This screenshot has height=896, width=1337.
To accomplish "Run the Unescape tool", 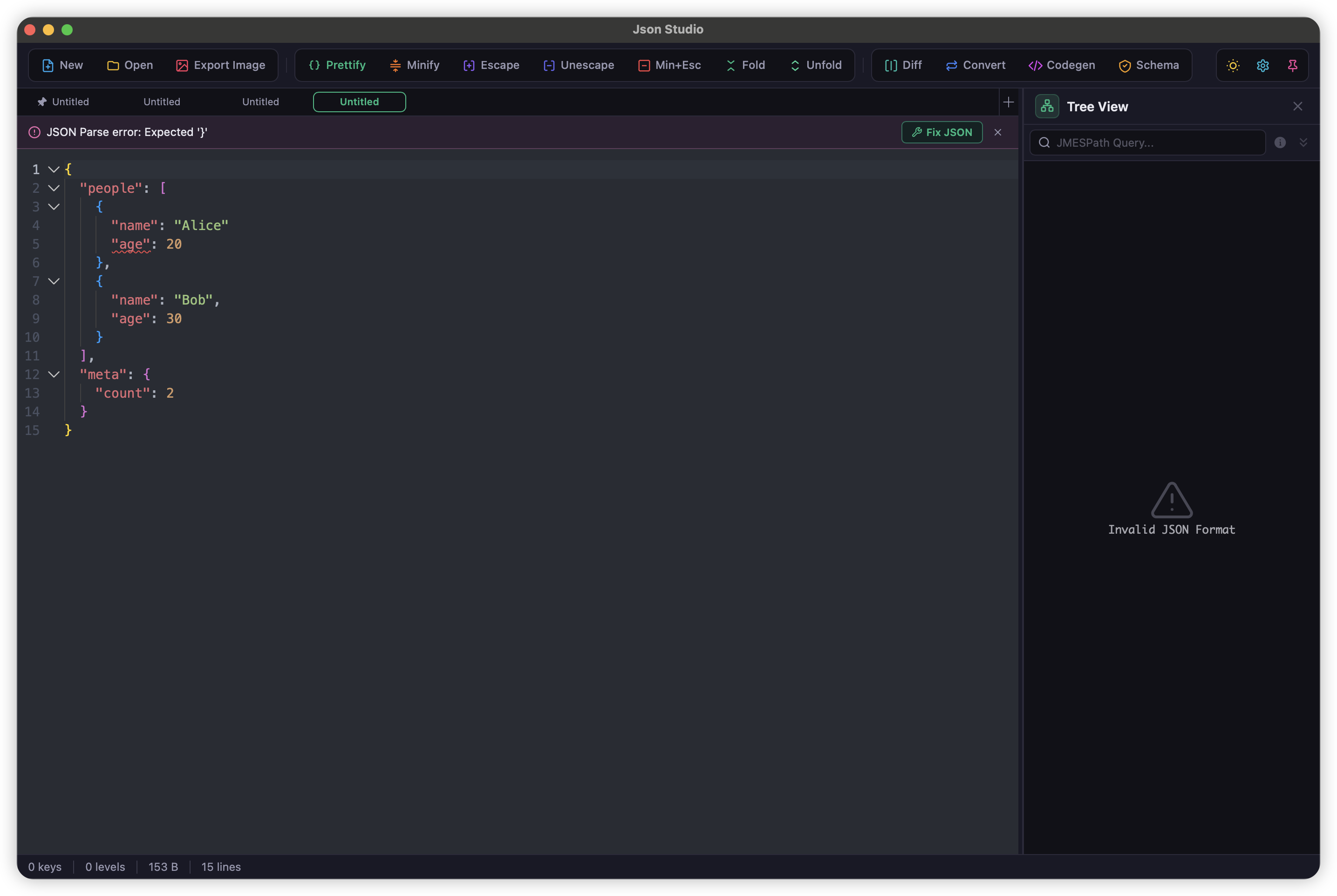I will point(579,65).
